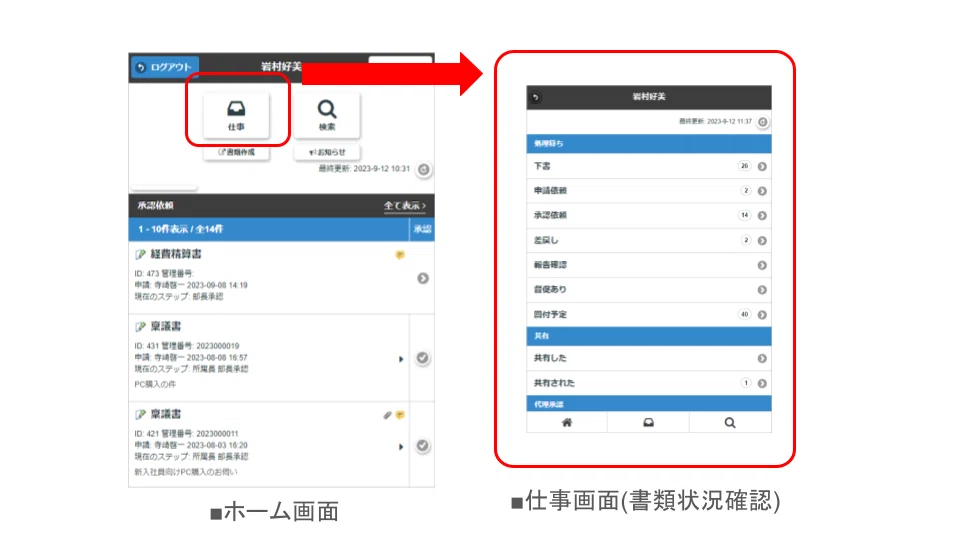Expand details arrow on 稟議書 ID 421
The height and width of the screenshot is (540, 960).
click(401, 447)
